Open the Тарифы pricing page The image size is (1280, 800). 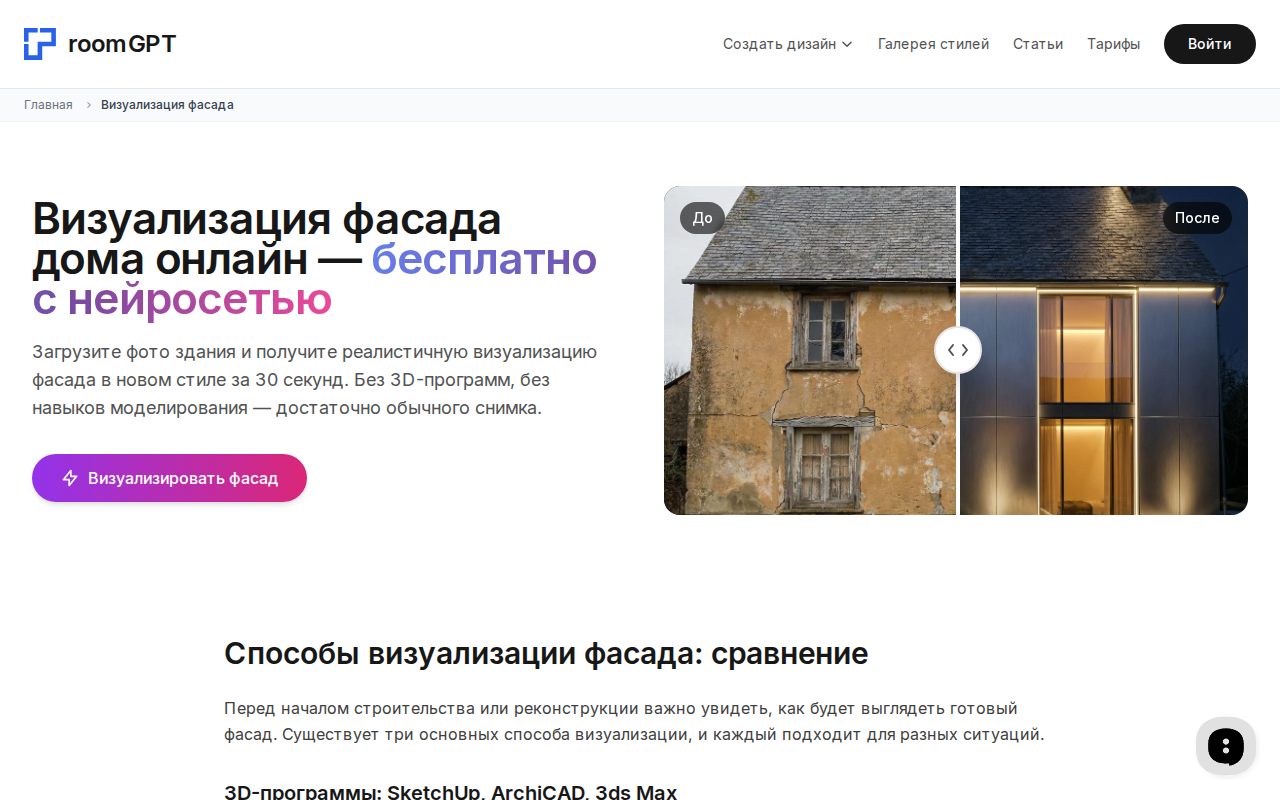tap(1113, 44)
